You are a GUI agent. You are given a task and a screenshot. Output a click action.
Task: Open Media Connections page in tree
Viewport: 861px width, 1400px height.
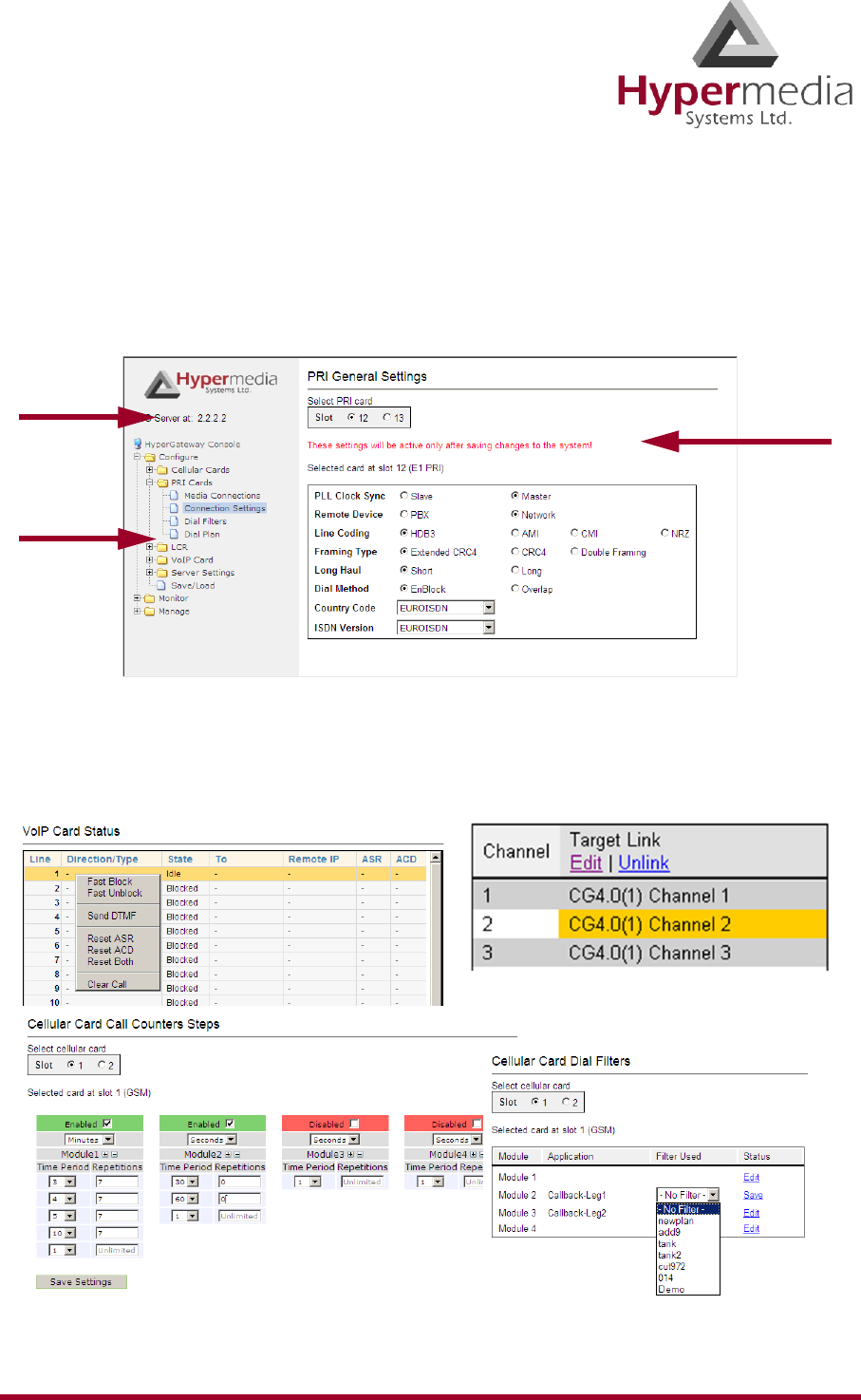tap(221, 496)
